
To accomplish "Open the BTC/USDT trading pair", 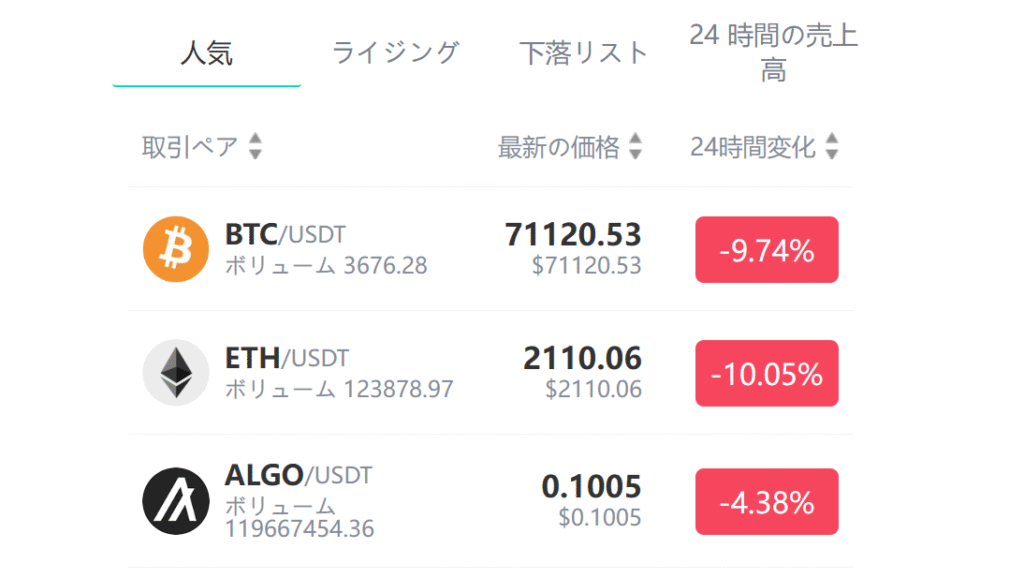I will point(285,235).
